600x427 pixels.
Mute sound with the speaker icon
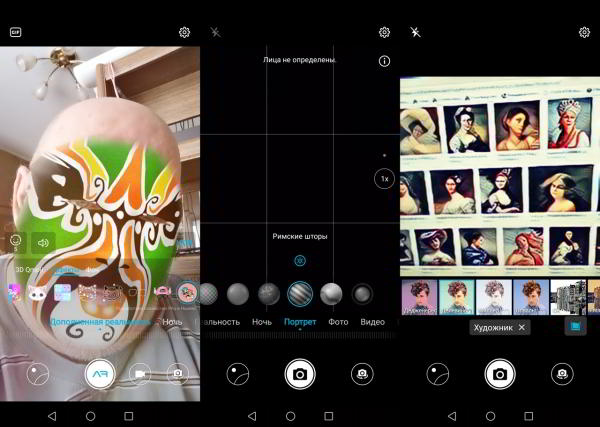coord(43,241)
